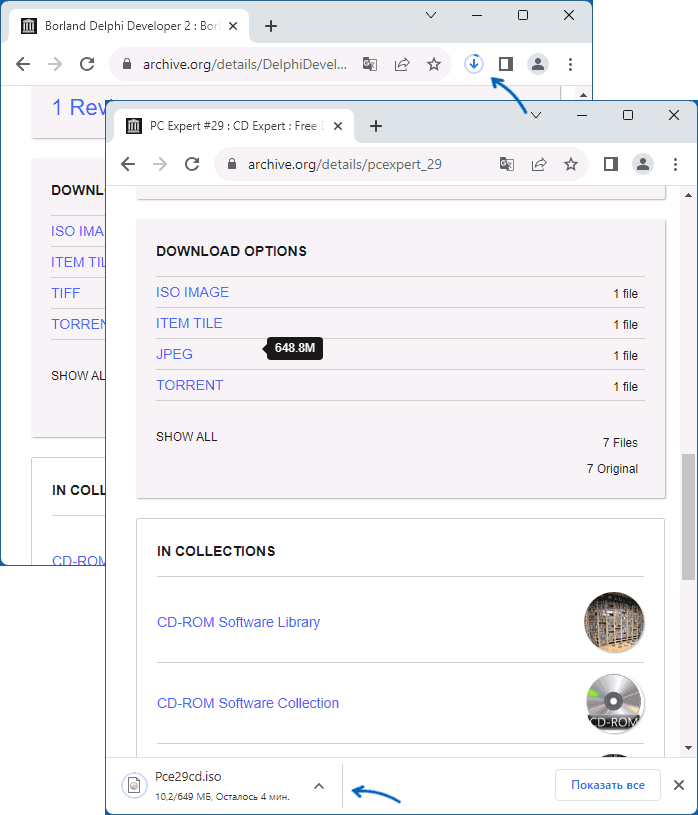Bookmark the pcexpert_29 page with the star
The height and width of the screenshot is (815, 698).
[x=571, y=164]
